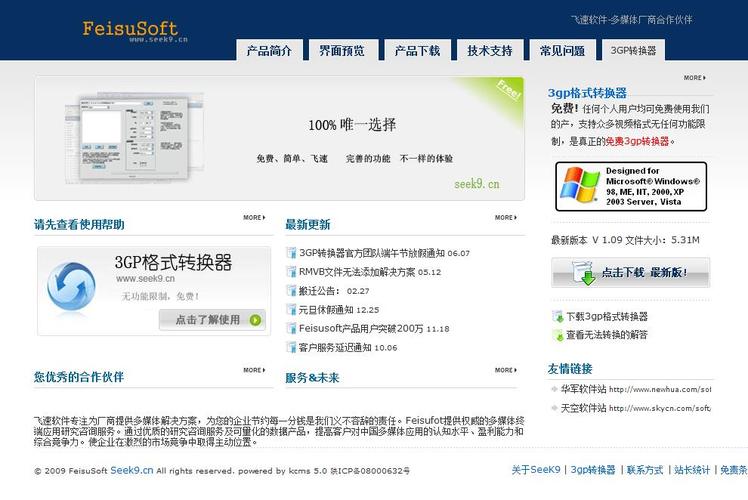
Task: Click document icon beside 元旦休假通知
Action: (291, 310)
